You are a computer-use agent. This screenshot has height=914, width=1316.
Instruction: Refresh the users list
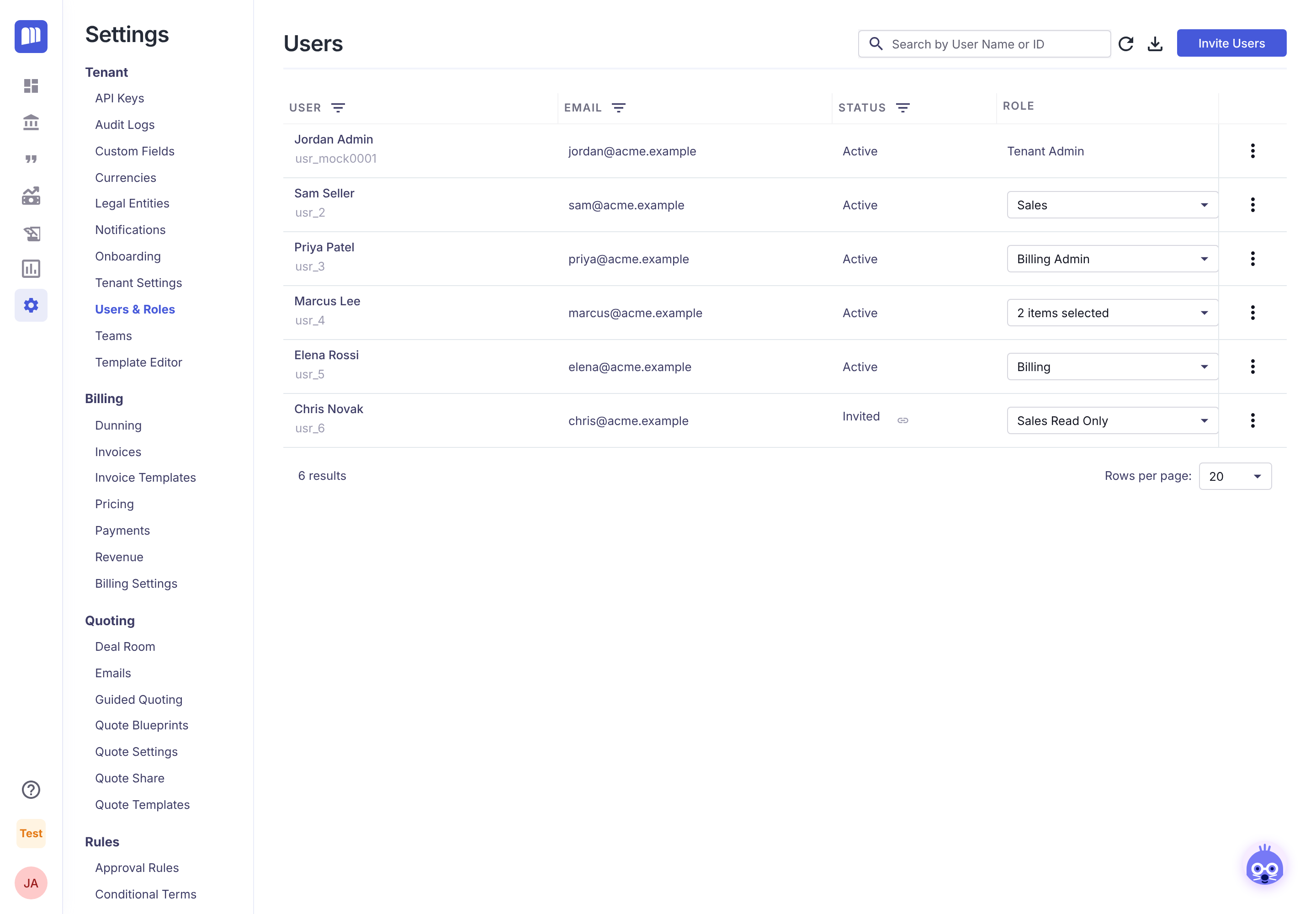pos(1126,43)
